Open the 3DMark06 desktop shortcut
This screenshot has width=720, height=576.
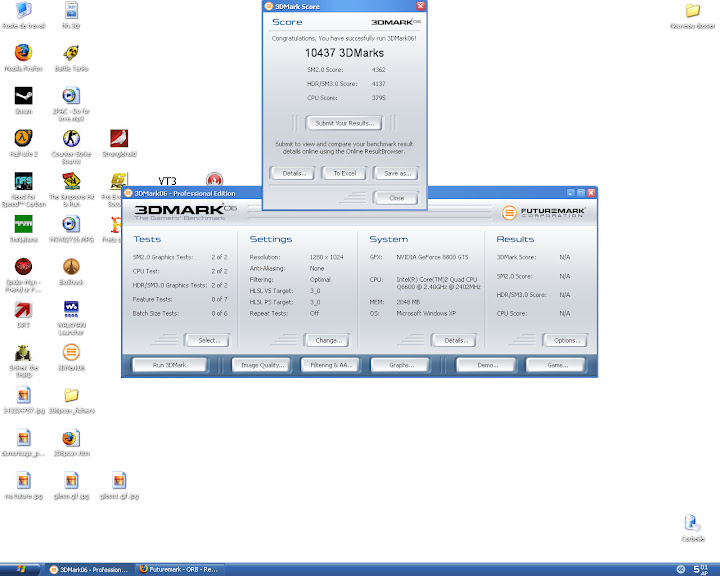(x=71, y=356)
